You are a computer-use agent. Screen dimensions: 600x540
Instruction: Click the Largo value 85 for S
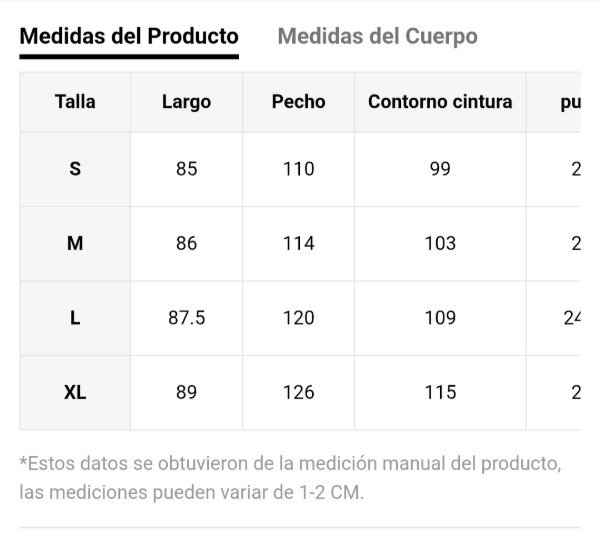tap(186, 169)
